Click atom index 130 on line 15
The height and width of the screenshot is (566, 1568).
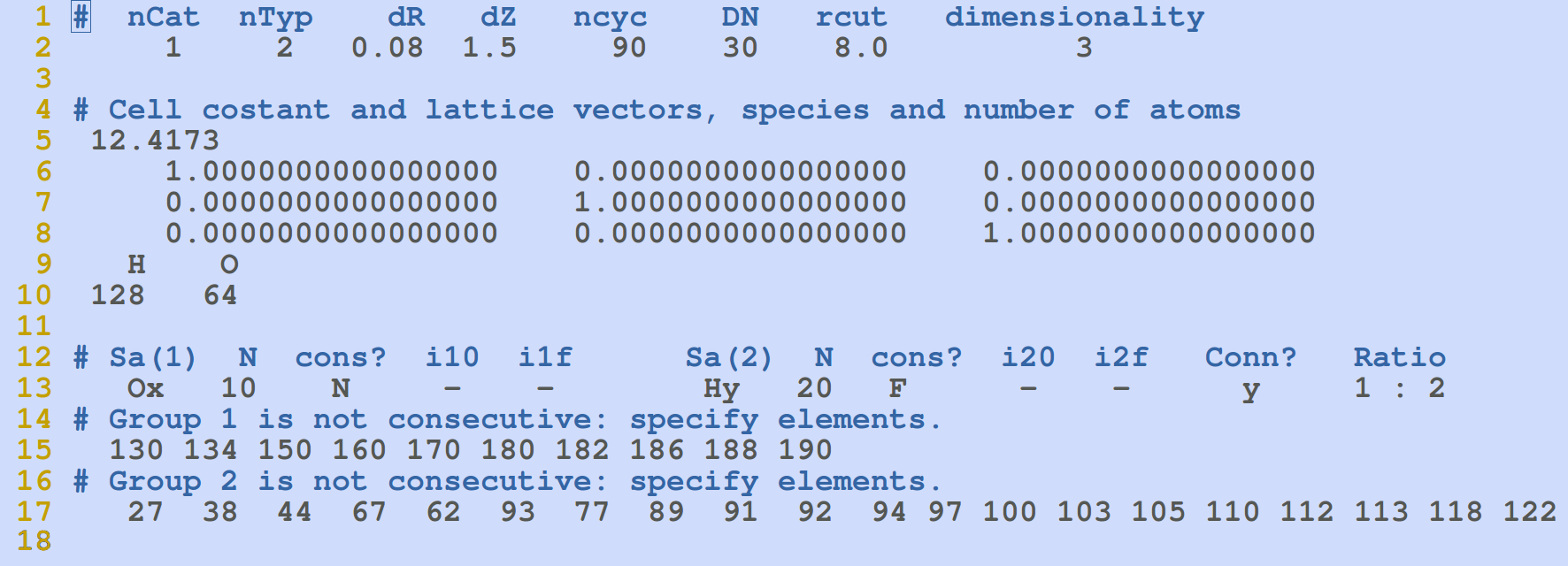(136, 450)
